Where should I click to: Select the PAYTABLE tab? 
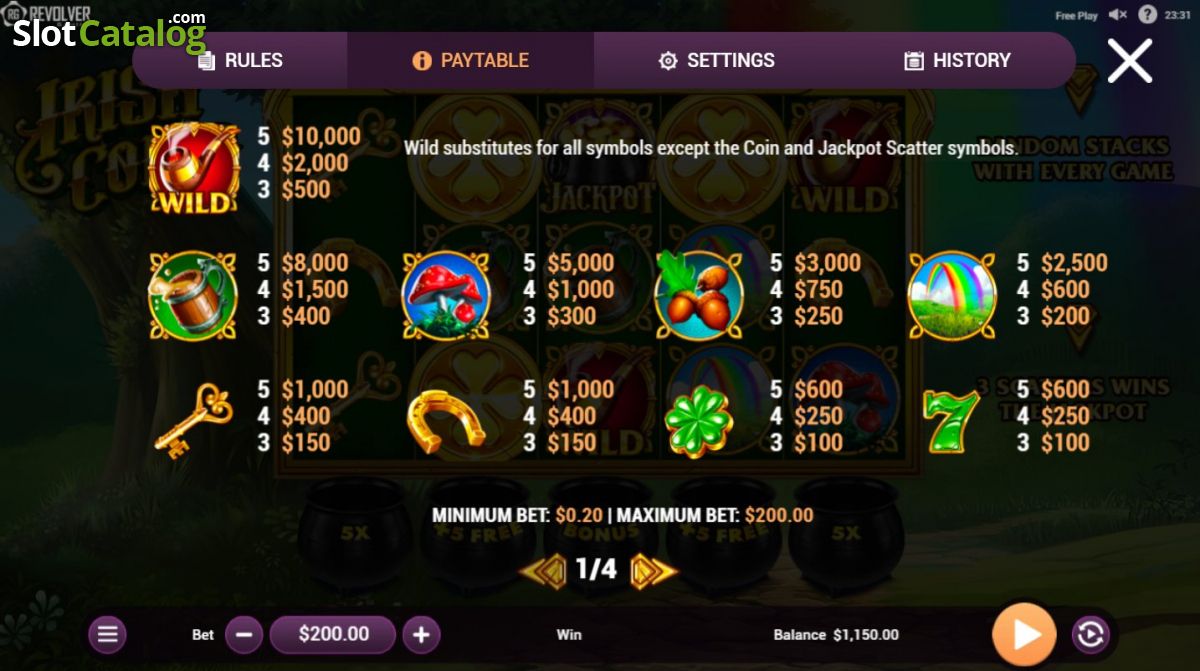(x=471, y=60)
